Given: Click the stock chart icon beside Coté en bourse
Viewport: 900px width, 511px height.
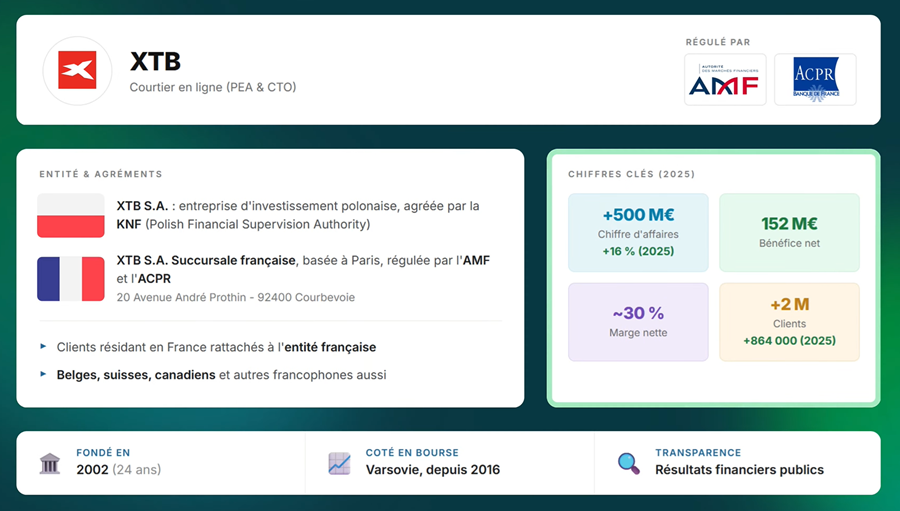Looking at the screenshot, I should point(339,463).
